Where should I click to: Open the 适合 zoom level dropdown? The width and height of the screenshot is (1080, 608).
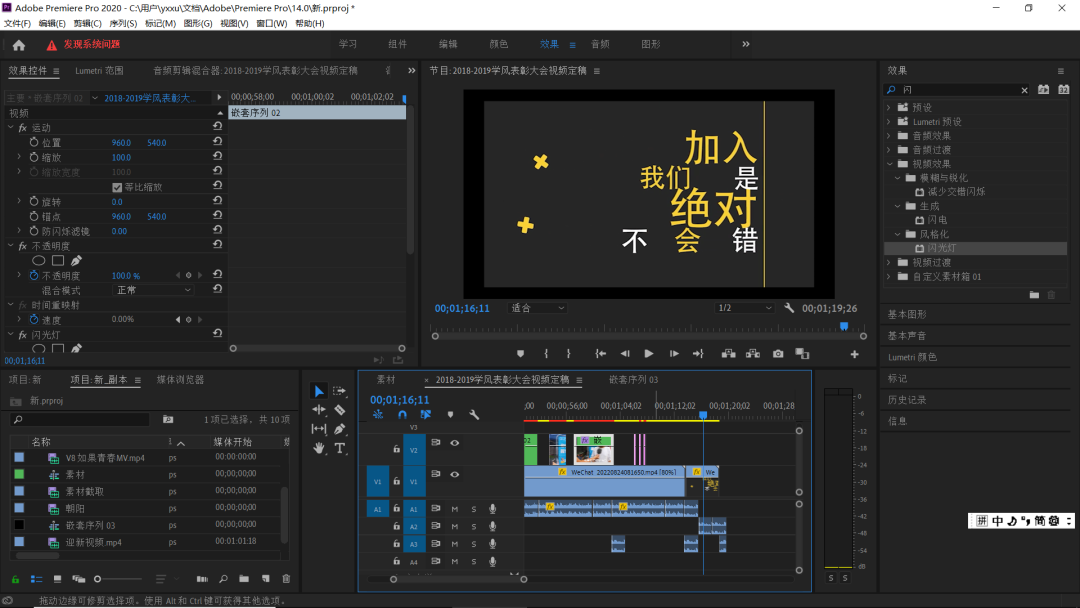[x=538, y=309]
